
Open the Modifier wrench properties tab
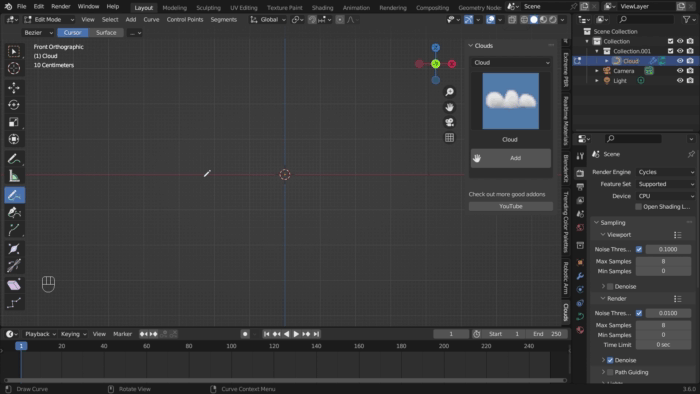point(580,276)
